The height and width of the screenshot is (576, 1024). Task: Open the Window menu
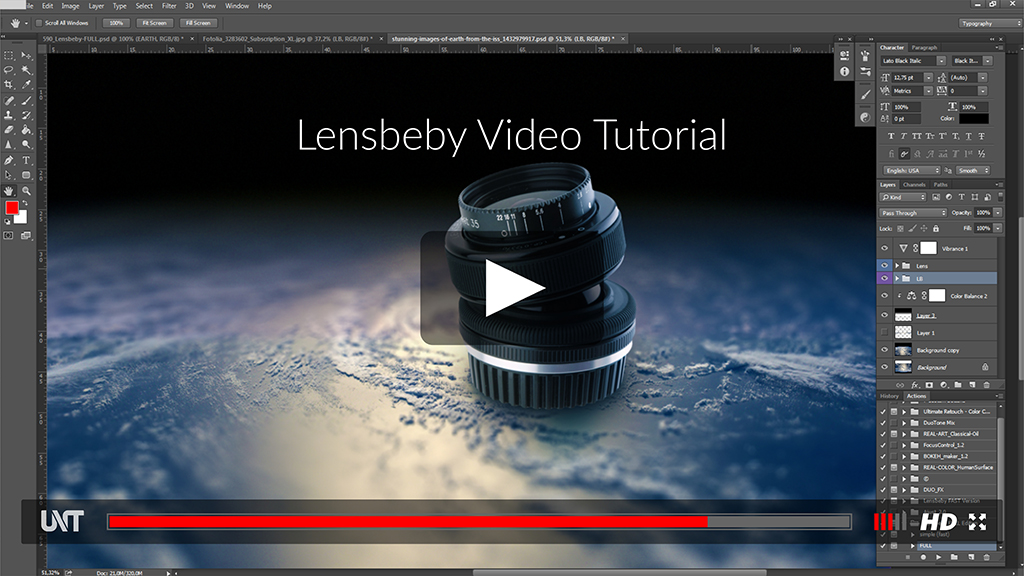click(x=236, y=6)
